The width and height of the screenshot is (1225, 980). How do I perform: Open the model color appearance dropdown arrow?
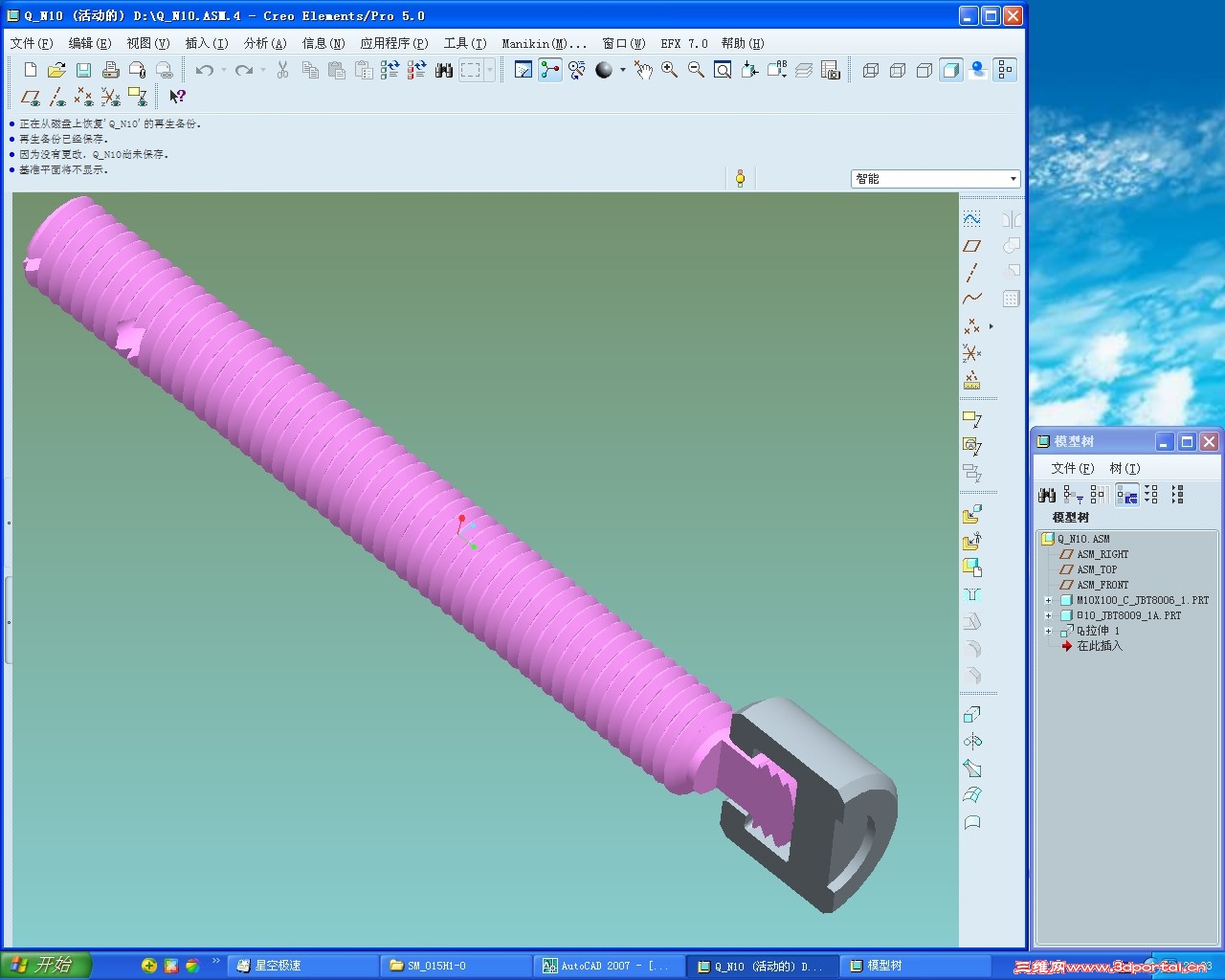(622, 70)
